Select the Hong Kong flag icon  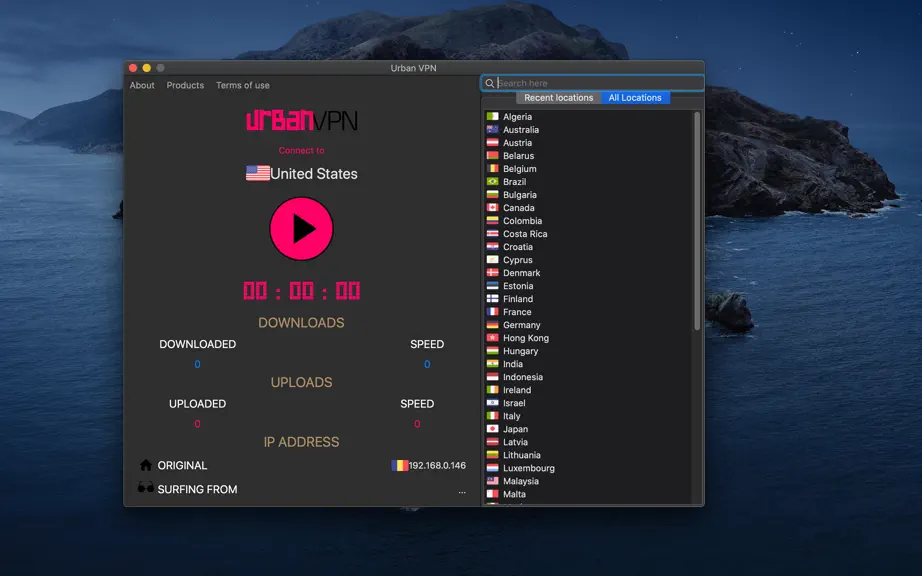(x=492, y=338)
